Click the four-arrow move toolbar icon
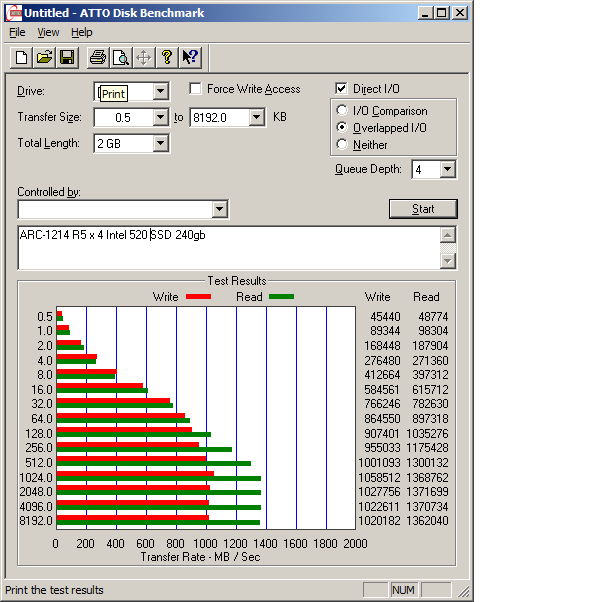 click(x=143, y=57)
